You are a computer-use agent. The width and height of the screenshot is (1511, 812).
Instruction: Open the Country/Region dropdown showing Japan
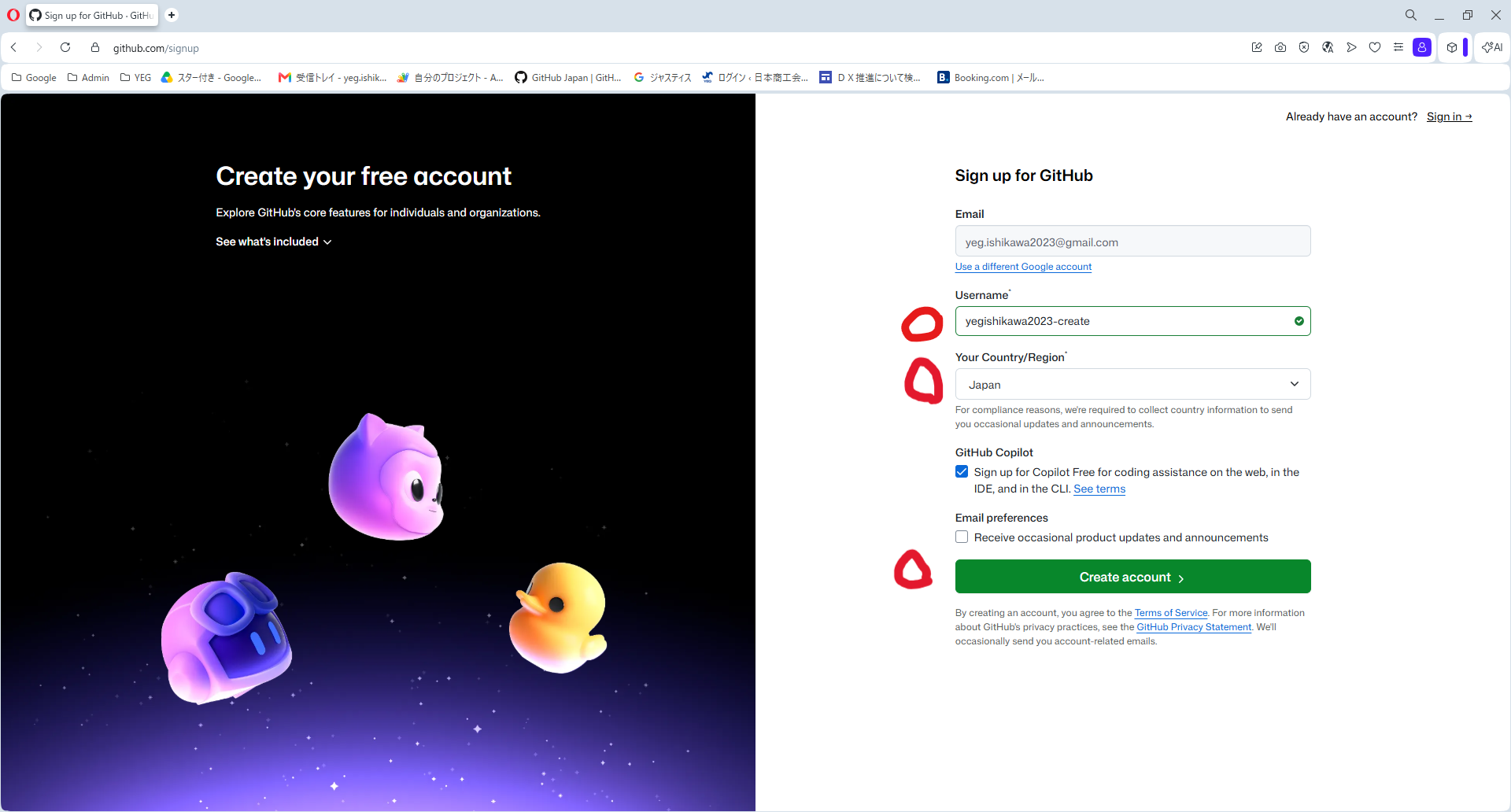[1132, 384]
